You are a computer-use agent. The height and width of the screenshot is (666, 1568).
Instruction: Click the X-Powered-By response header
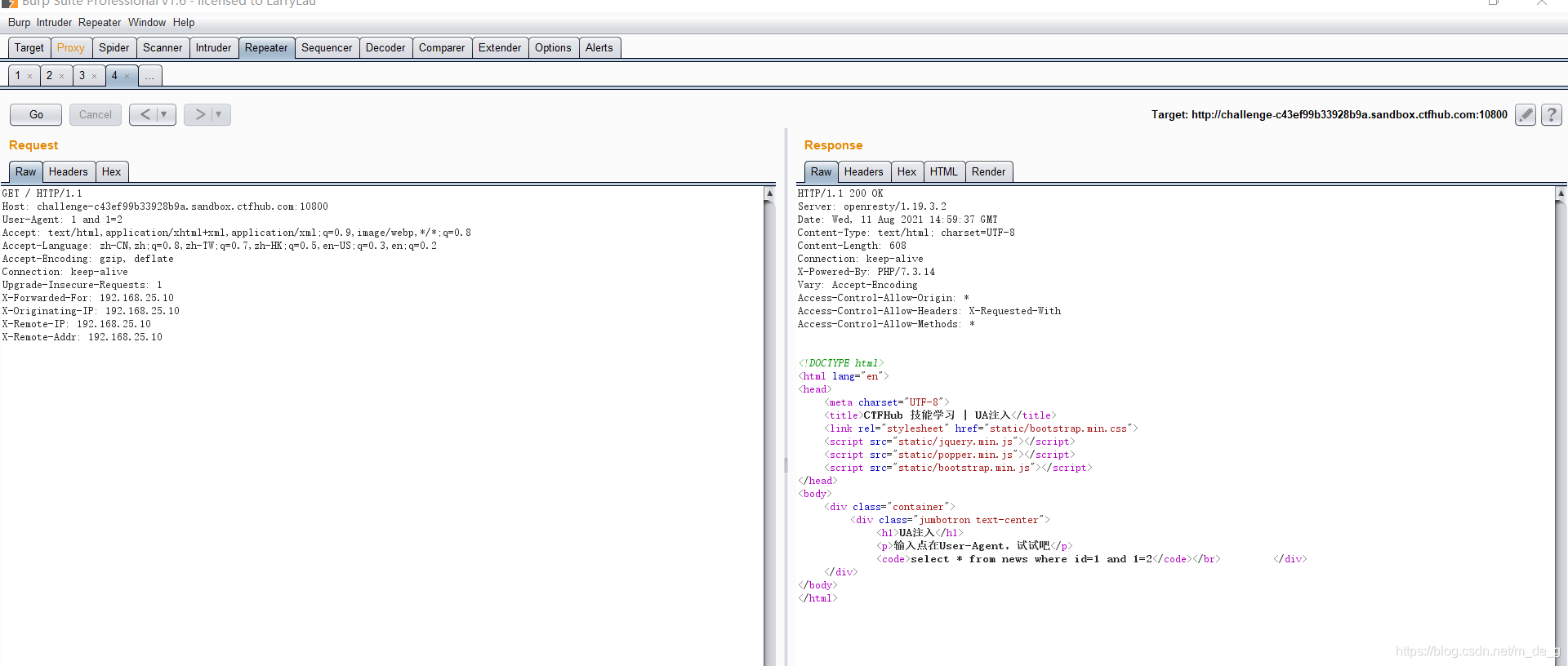point(866,272)
